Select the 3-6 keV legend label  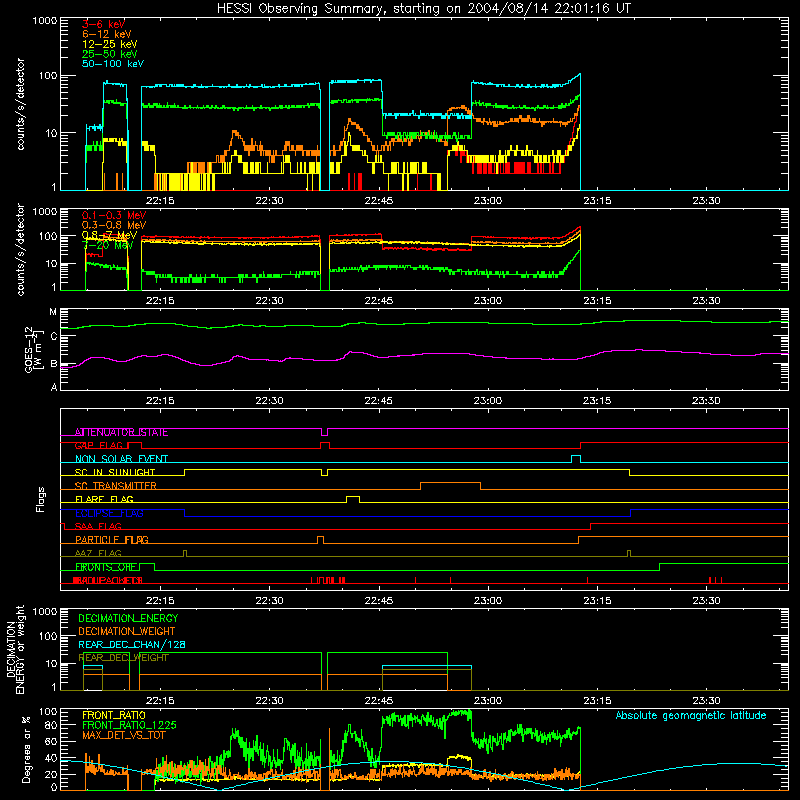pos(104,24)
